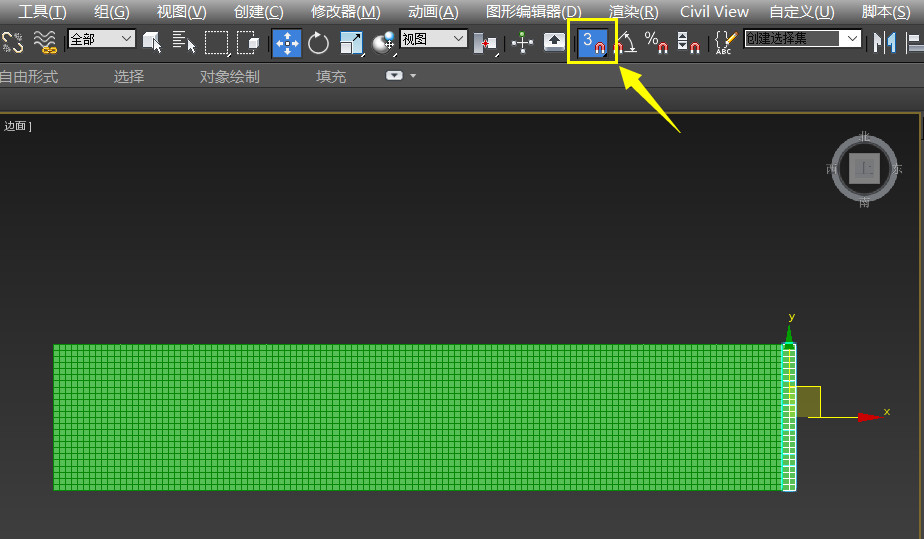Select the Bind to Space Warp tool
Image resolution: width=924 pixels, height=539 pixels.
point(45,42)
